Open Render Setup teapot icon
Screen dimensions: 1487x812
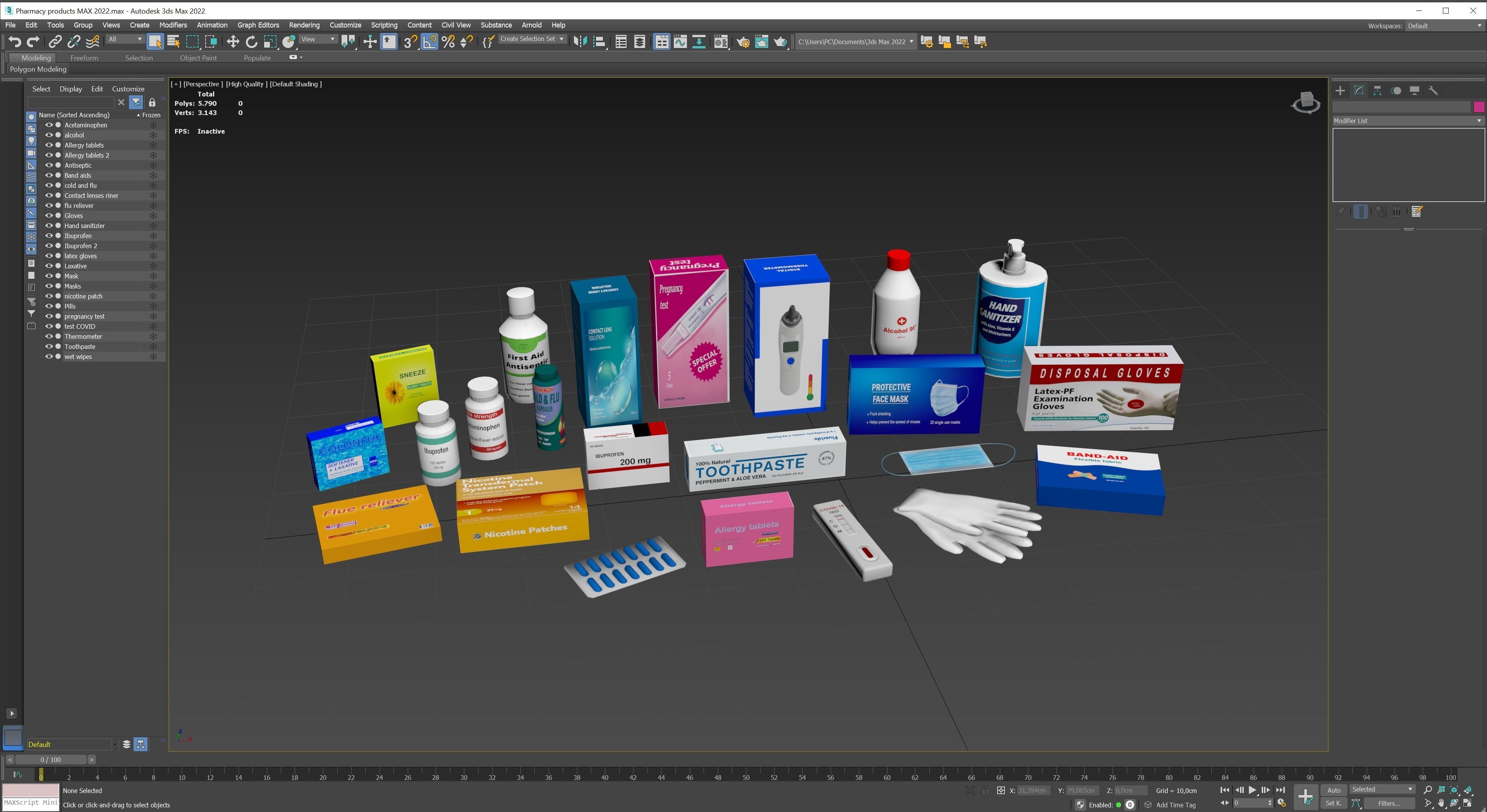743,41
